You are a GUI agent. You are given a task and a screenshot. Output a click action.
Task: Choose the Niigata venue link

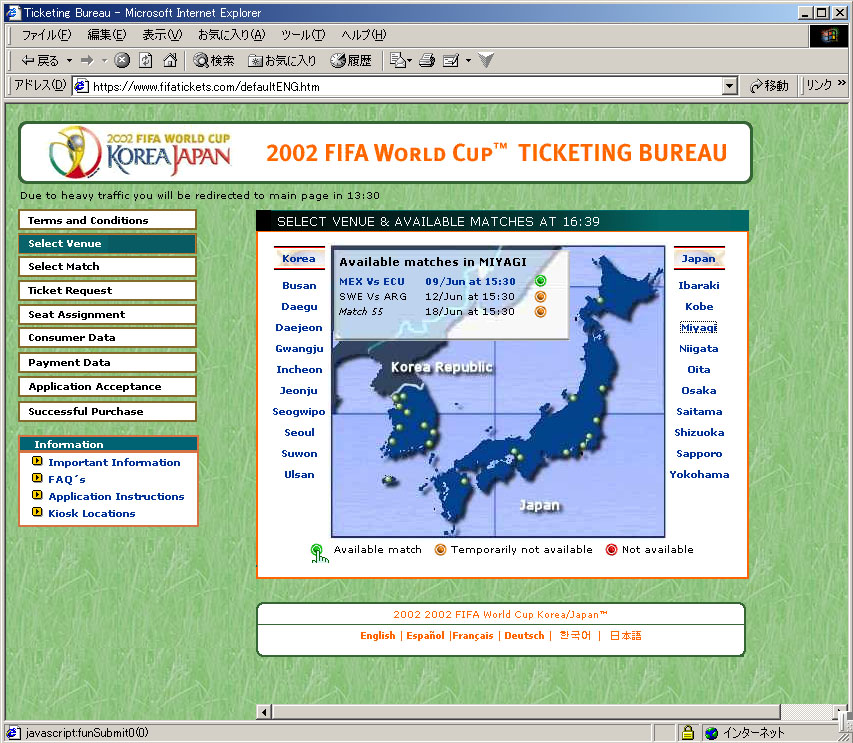click(x=699, y=348)
